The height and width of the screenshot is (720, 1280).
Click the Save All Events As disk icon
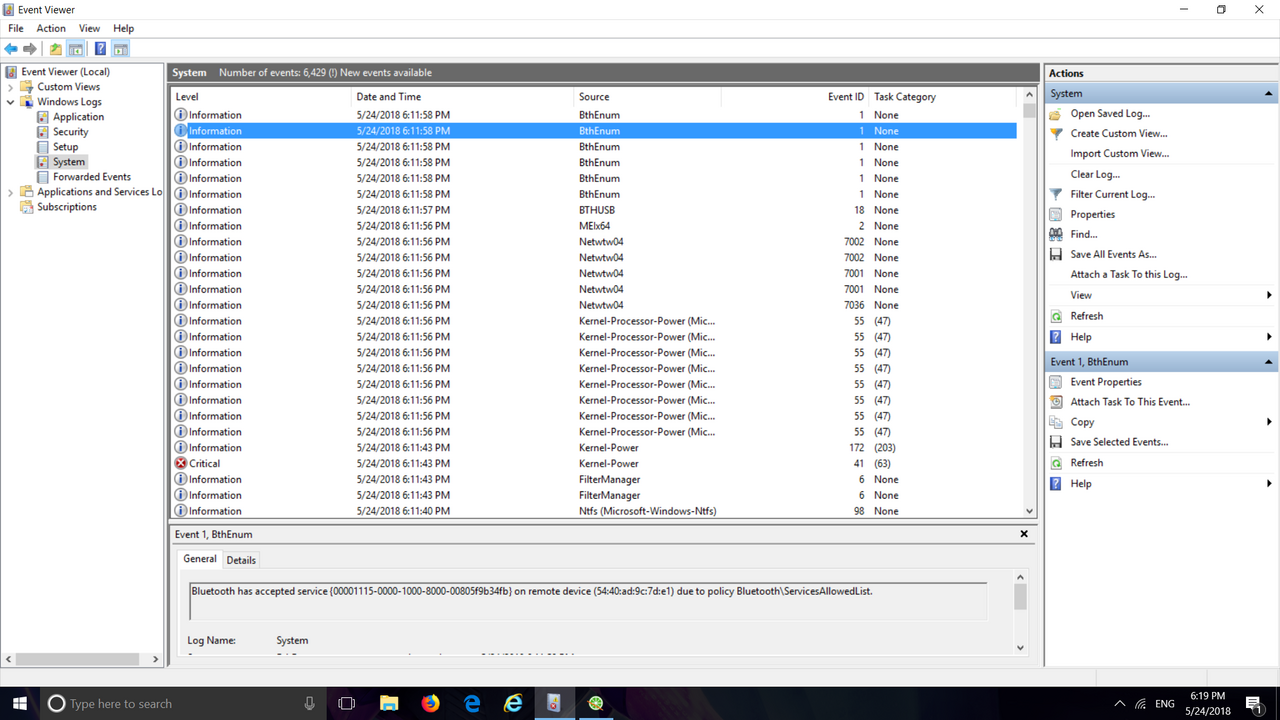[x=1056, y=254]
